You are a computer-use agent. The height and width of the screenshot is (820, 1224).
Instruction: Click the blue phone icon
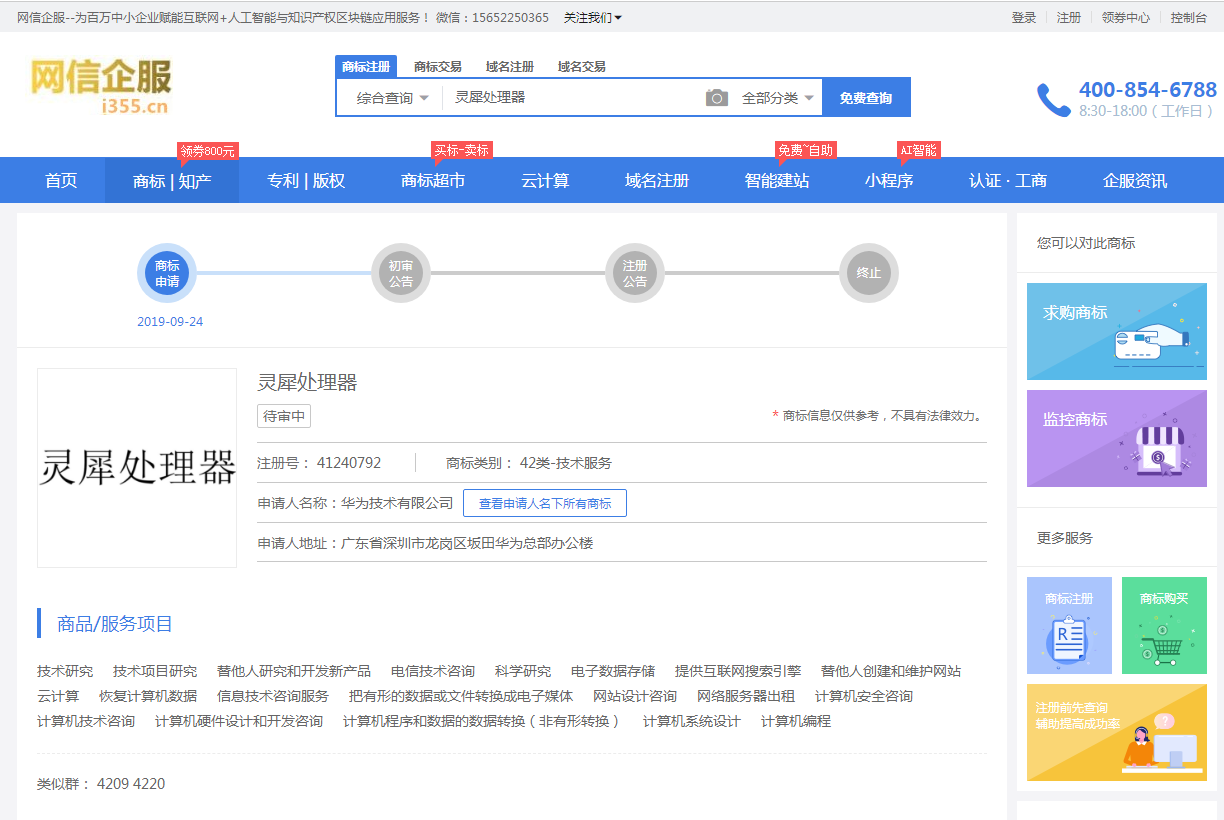point(1053,100)
